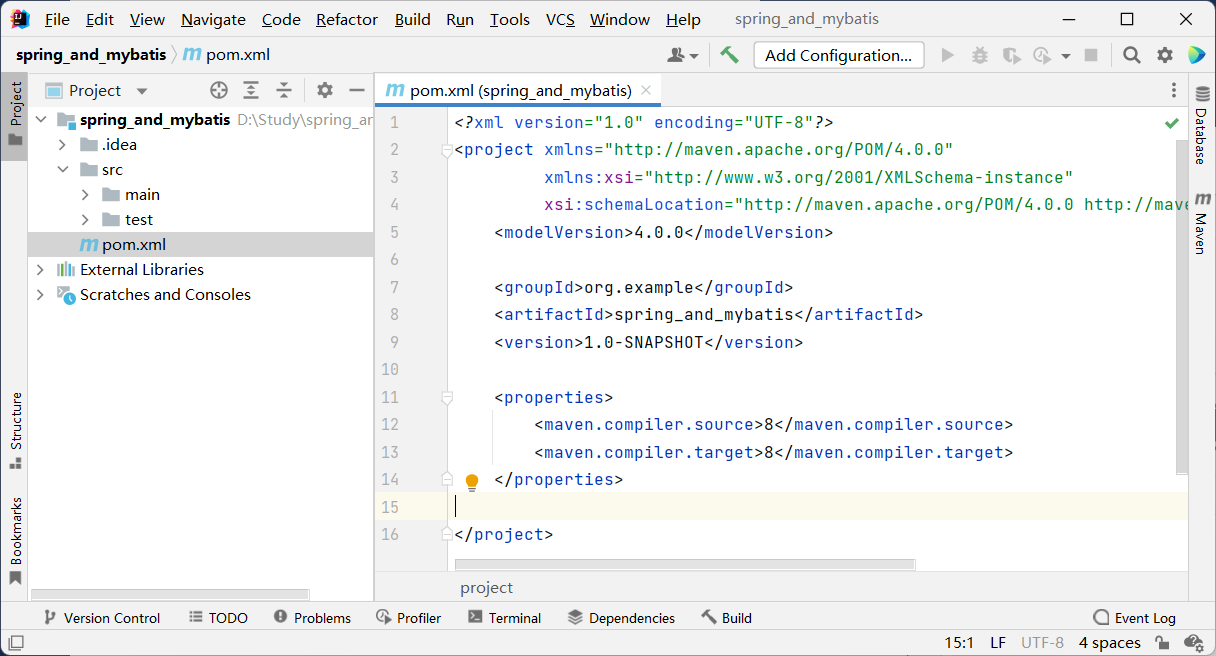Click spring_and_mybatis in the navigation breadcrumb
Image resolution: width=1216 pixels, height=656 pixels.
91,55
